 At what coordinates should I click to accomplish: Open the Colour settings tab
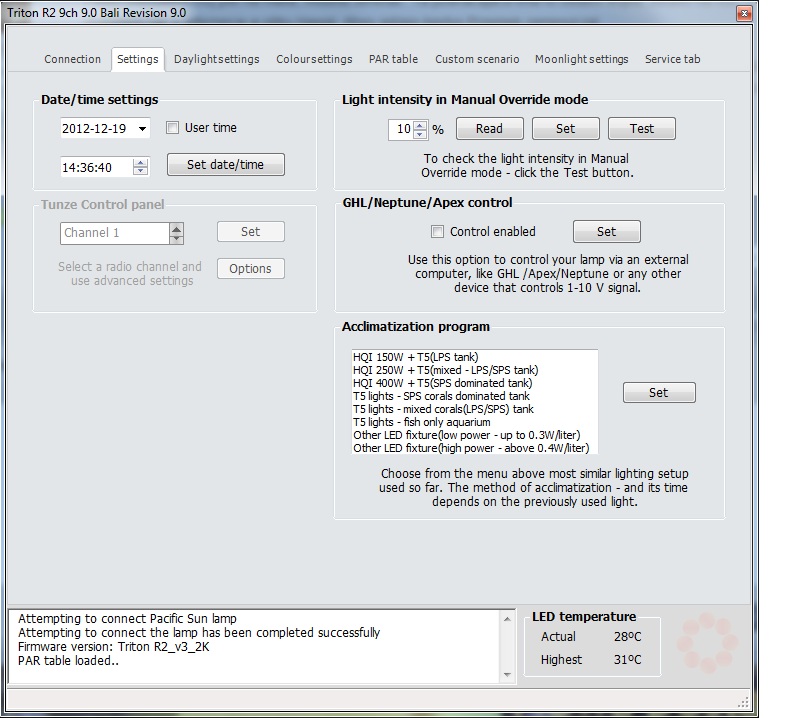[314, 59]
